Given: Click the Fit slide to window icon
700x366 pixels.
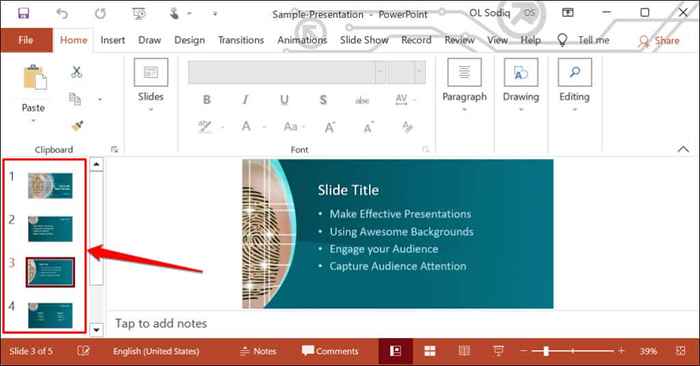Looking at the screenshot, I should [680, 351].
